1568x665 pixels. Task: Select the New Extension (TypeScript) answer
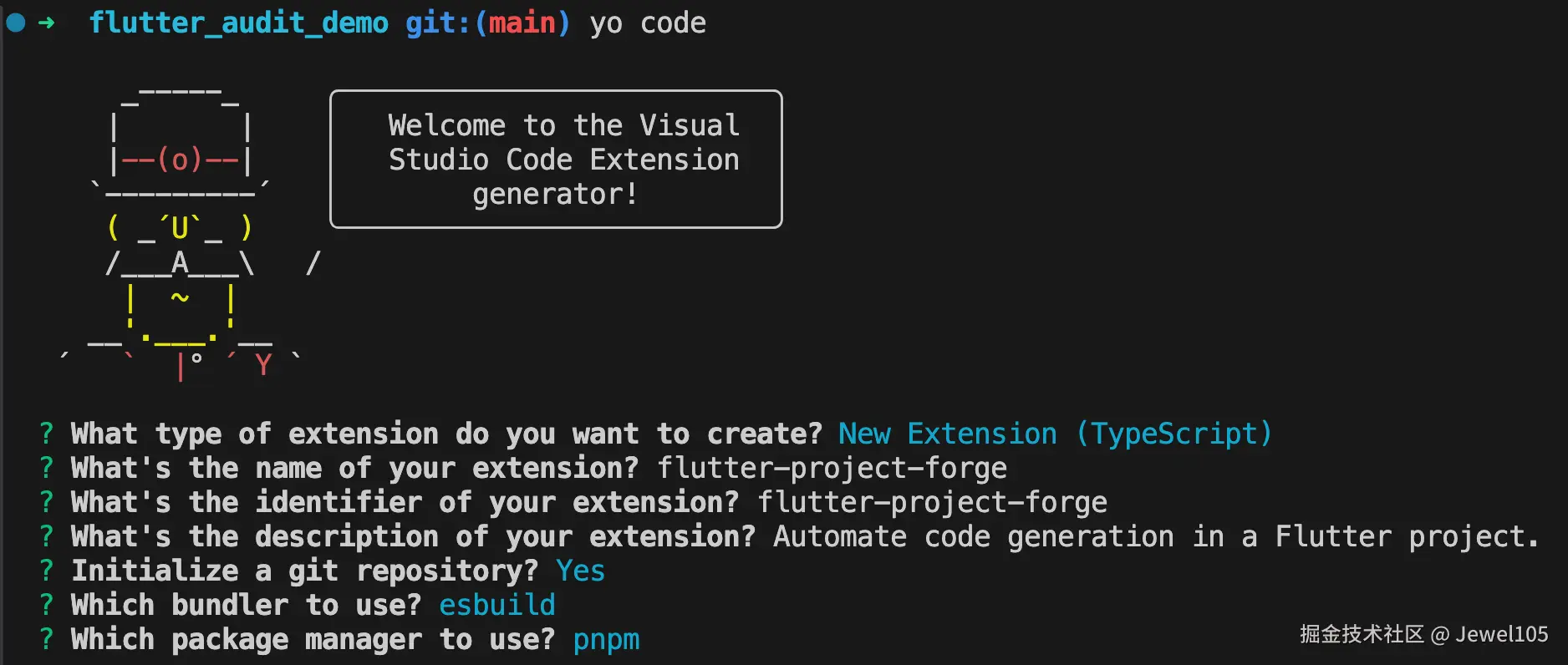pyautogui.click(x=1056, y=434)
